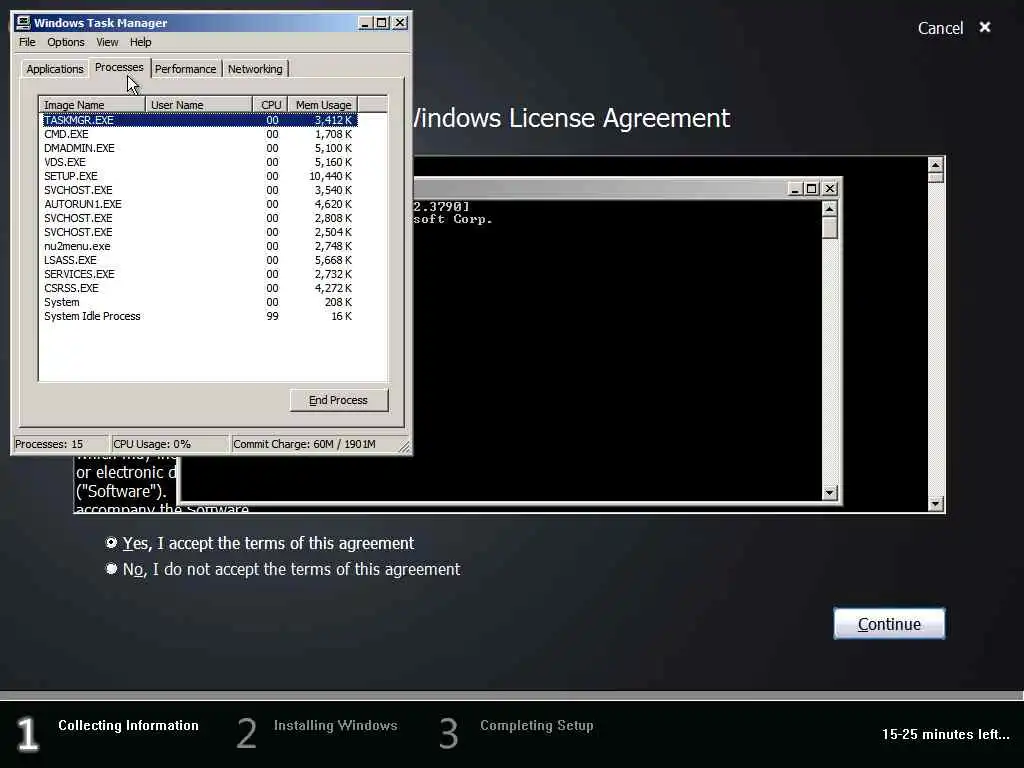Select SVCHOST.EXE using 3,540 K
Viewport: 1024px width, 768px height.
[x=199, y=191]
